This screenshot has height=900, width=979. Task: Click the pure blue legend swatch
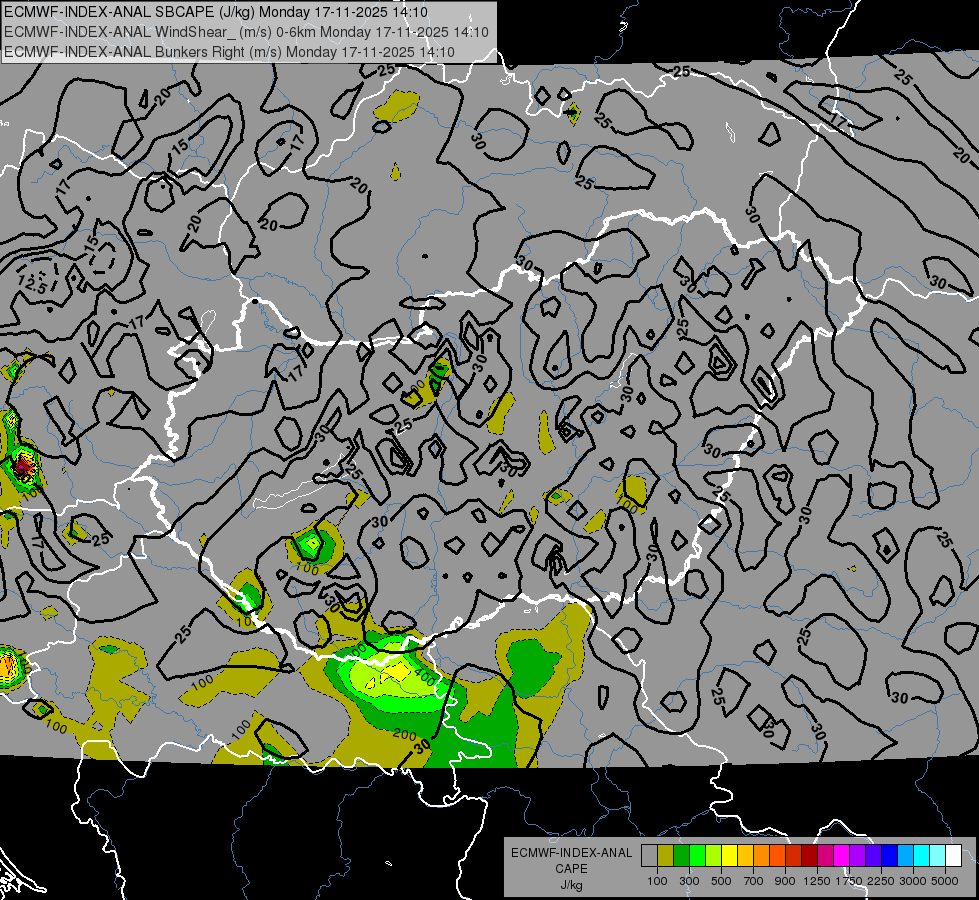[890, 856]
